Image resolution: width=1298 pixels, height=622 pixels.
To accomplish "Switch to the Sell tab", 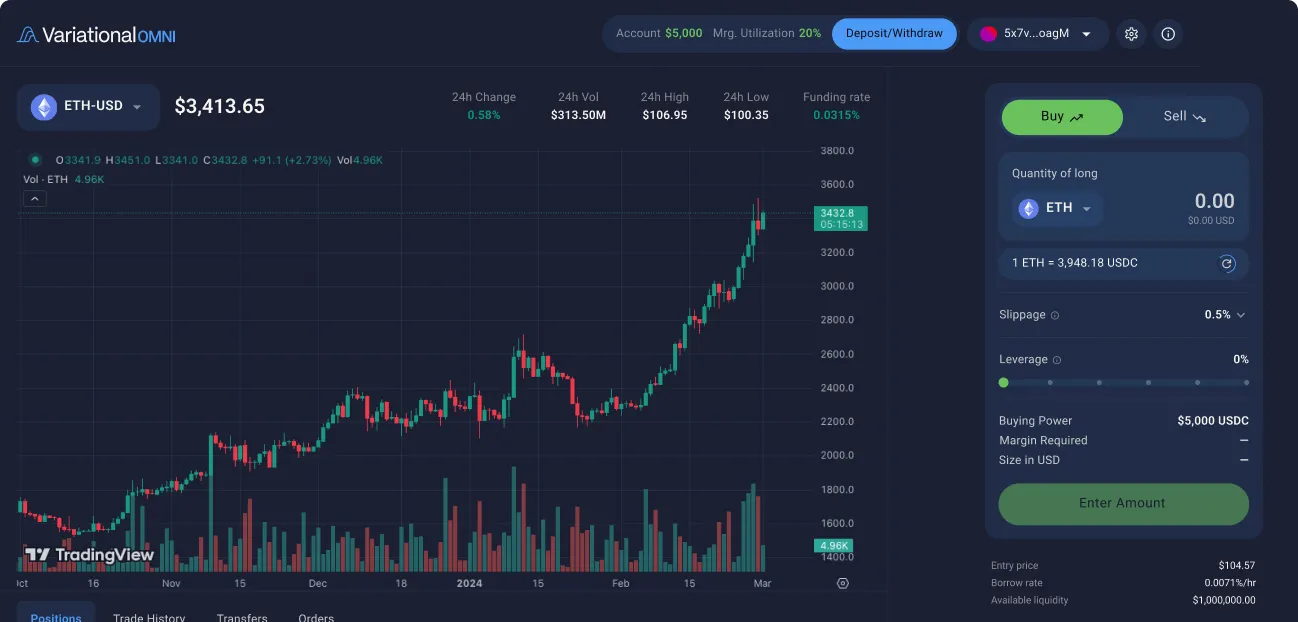I will tap(1184, 116).
